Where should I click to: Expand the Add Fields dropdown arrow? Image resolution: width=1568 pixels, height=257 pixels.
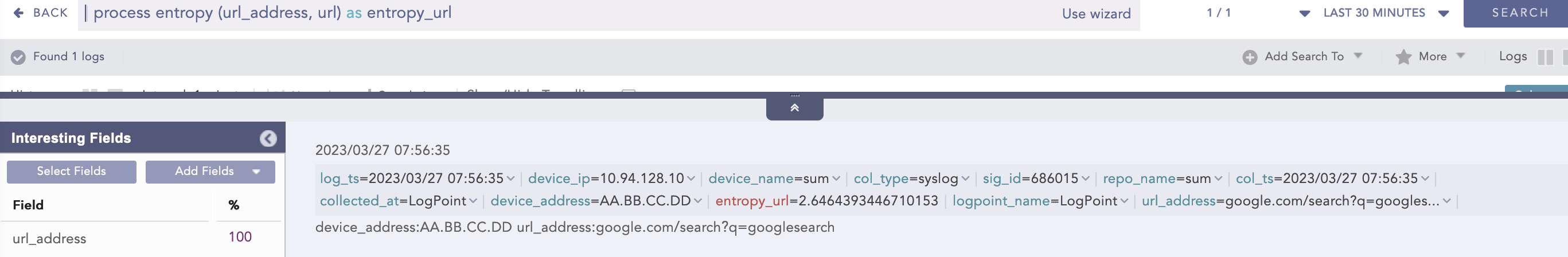point(256,172)
